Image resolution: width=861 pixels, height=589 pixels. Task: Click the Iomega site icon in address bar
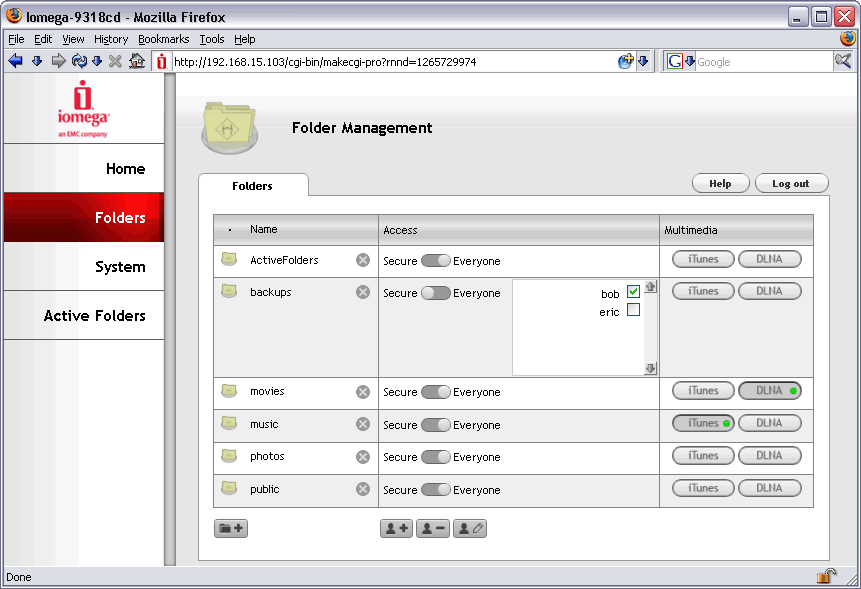point(161,61)
